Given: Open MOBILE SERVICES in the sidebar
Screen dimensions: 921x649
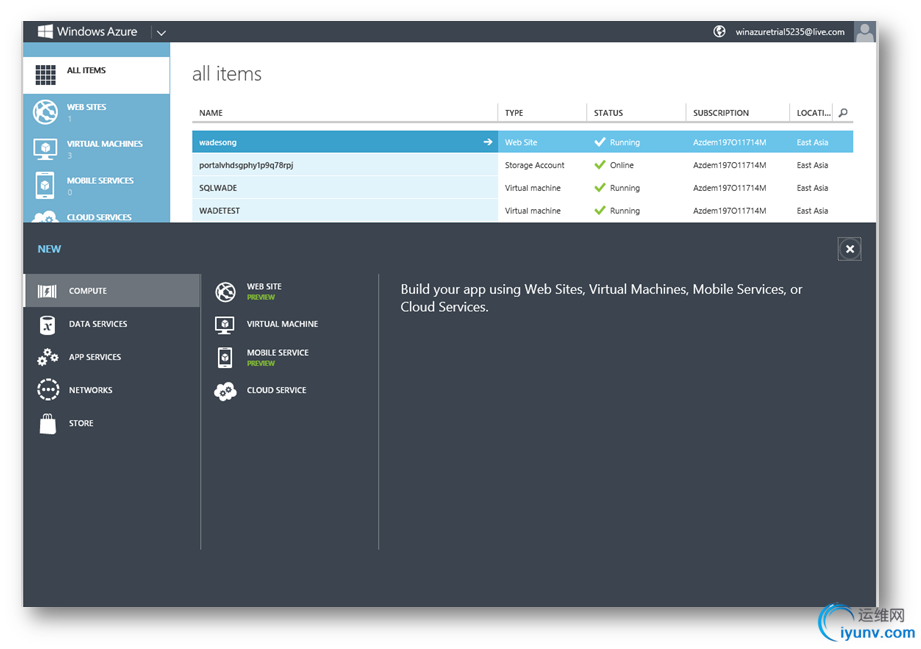Looking at the screenshot, I should (x=96, y=186).
